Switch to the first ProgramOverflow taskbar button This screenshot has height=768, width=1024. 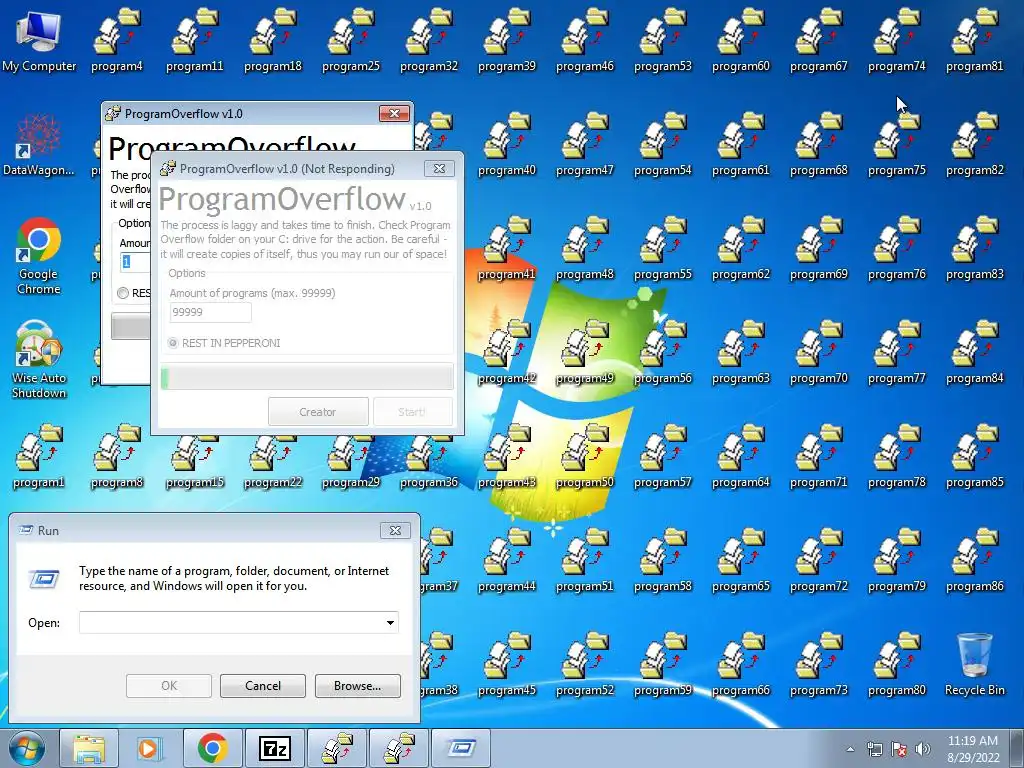coord(336,748)
